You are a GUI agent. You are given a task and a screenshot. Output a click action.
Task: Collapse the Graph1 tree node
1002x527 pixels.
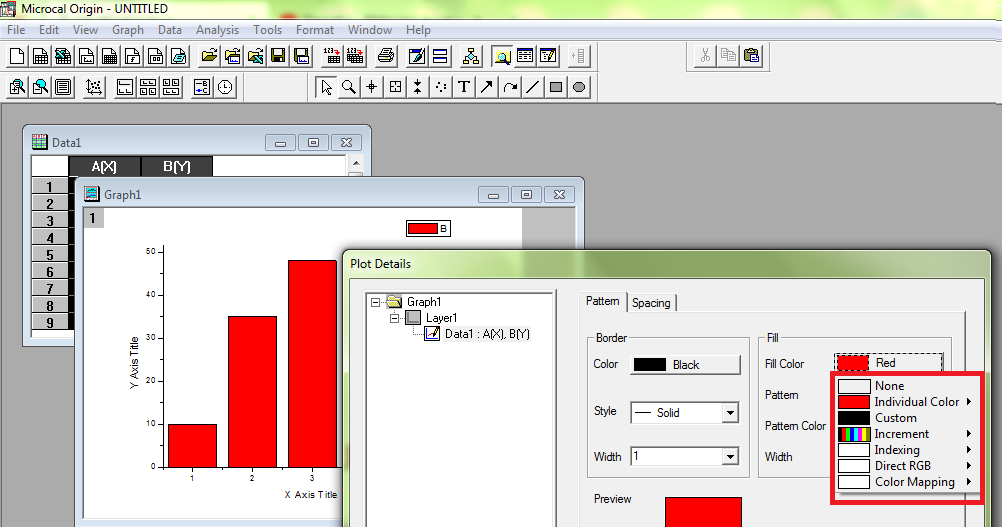tap(375, 302)
